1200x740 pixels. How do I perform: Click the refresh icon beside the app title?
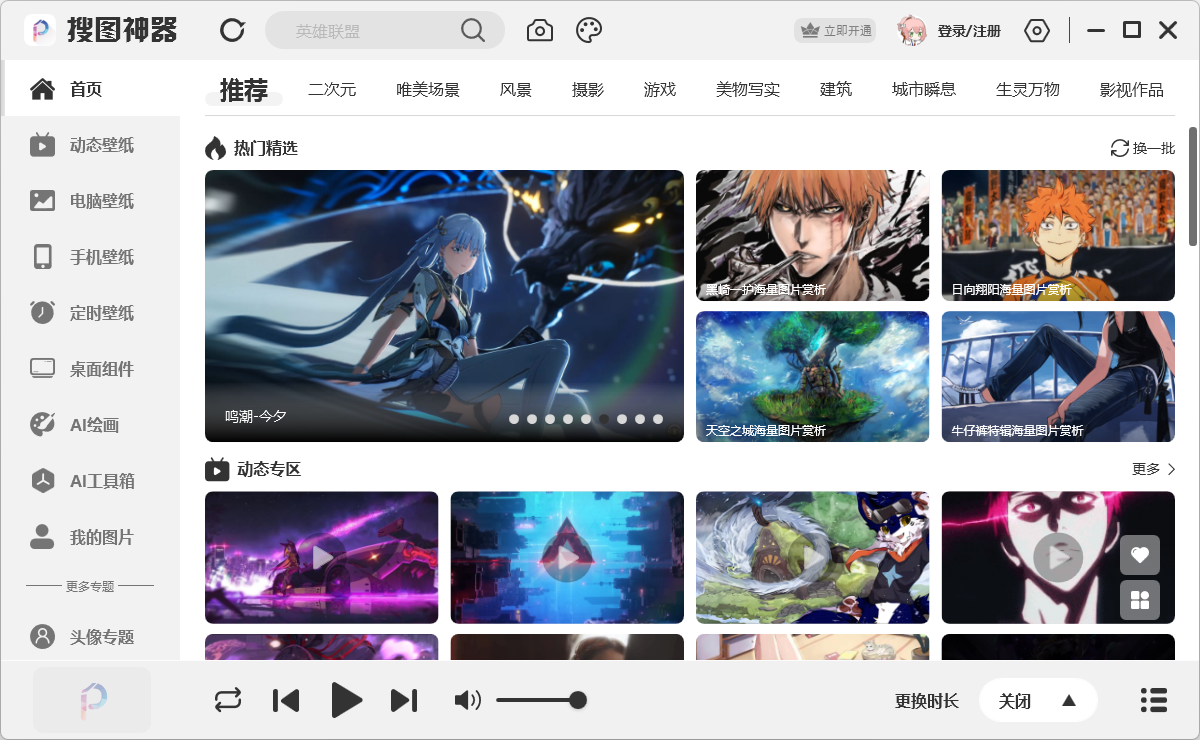pos(232,30)
